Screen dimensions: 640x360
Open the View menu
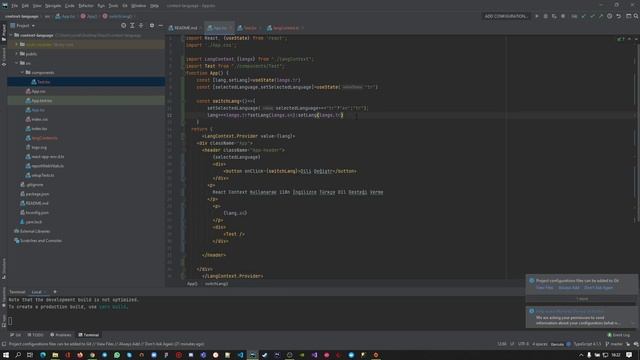pyautogui.click(x=37, y=6)
